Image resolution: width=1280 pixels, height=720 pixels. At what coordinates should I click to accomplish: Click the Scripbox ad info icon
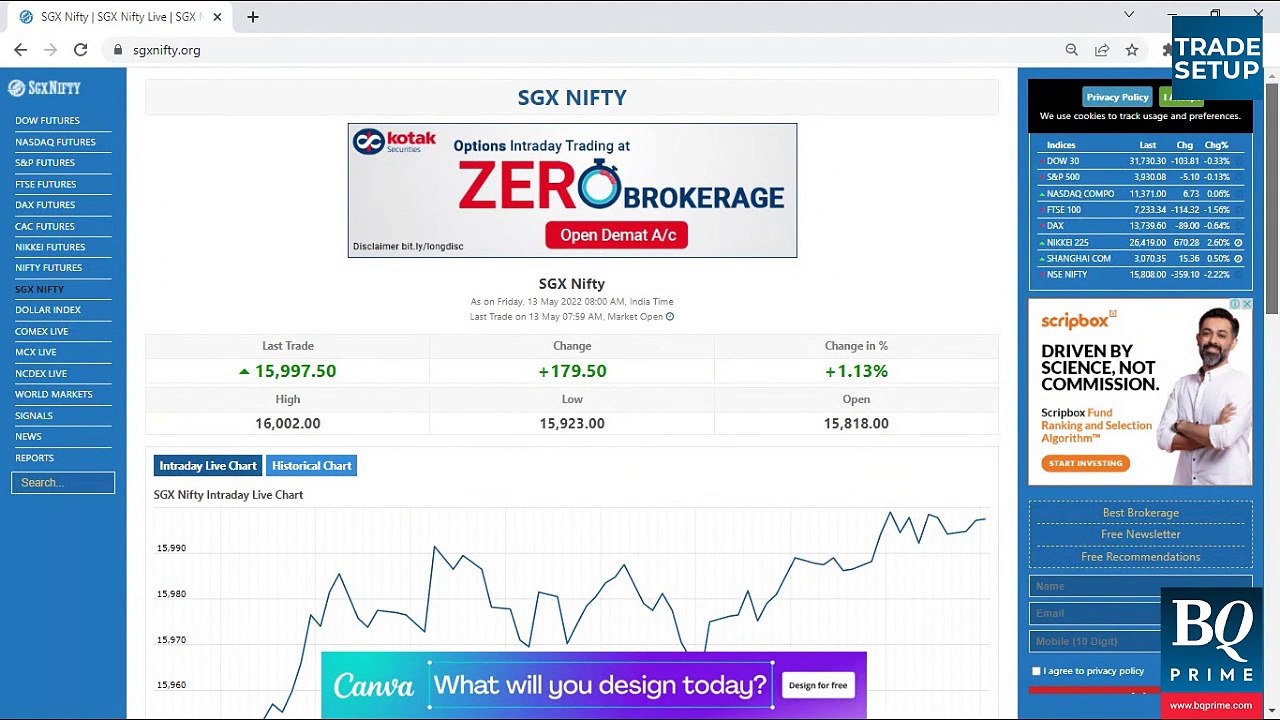[x=1236, y=304]
